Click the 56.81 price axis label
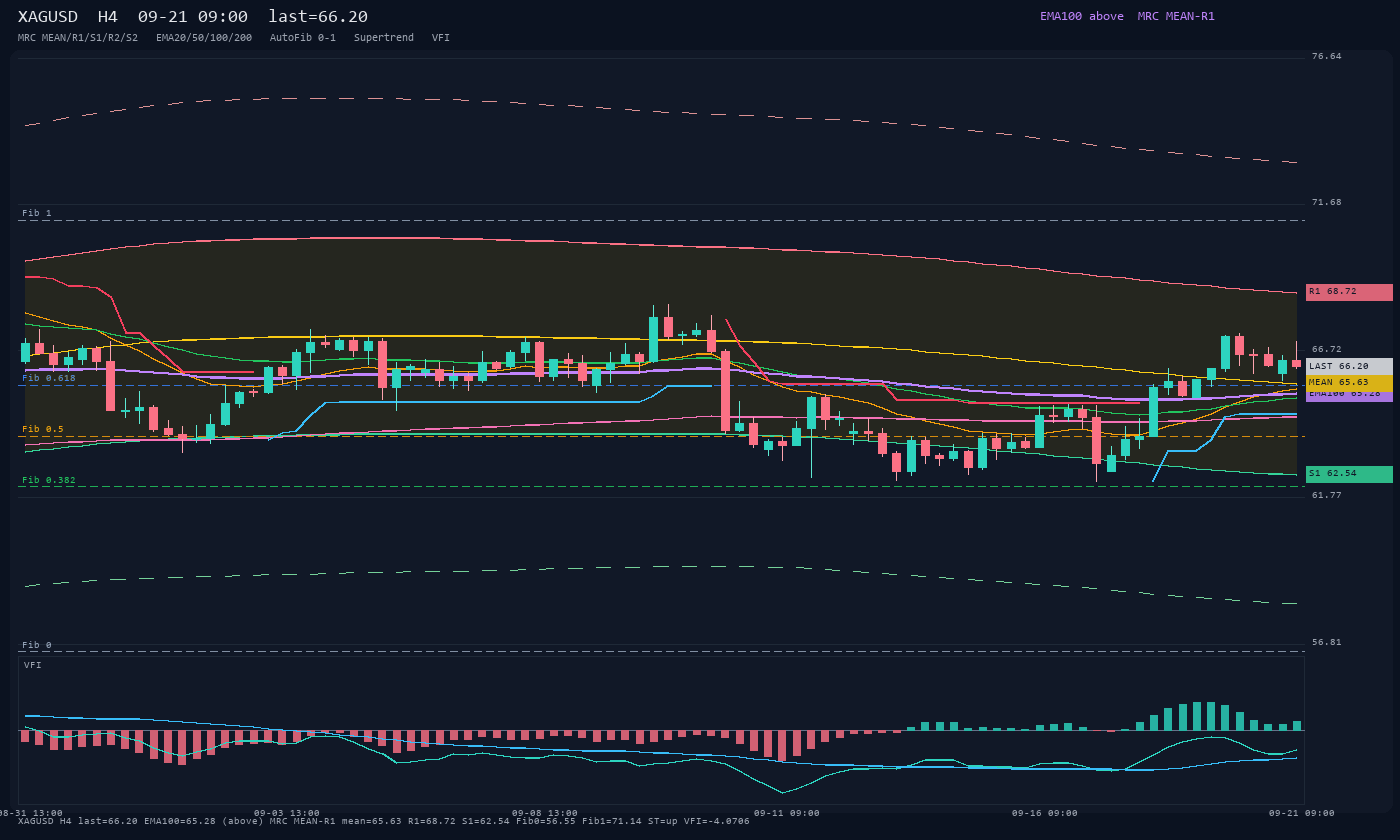This screenshot has width=1400, height=840. pos(1327,643)
